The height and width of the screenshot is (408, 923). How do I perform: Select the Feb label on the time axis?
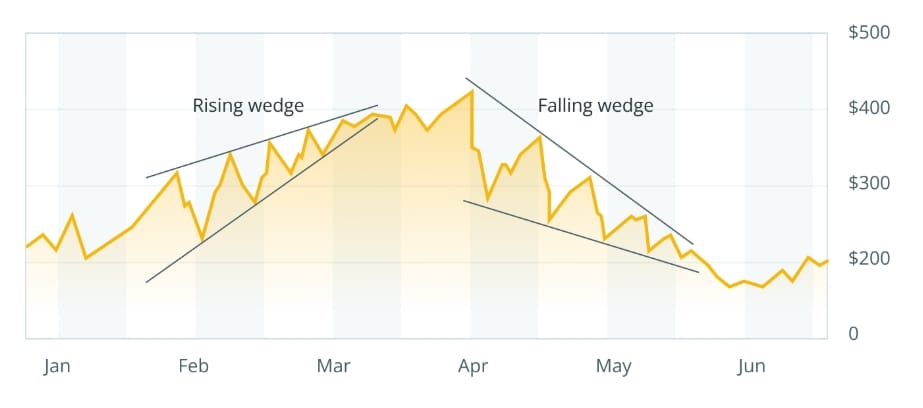tap(193, 367)
